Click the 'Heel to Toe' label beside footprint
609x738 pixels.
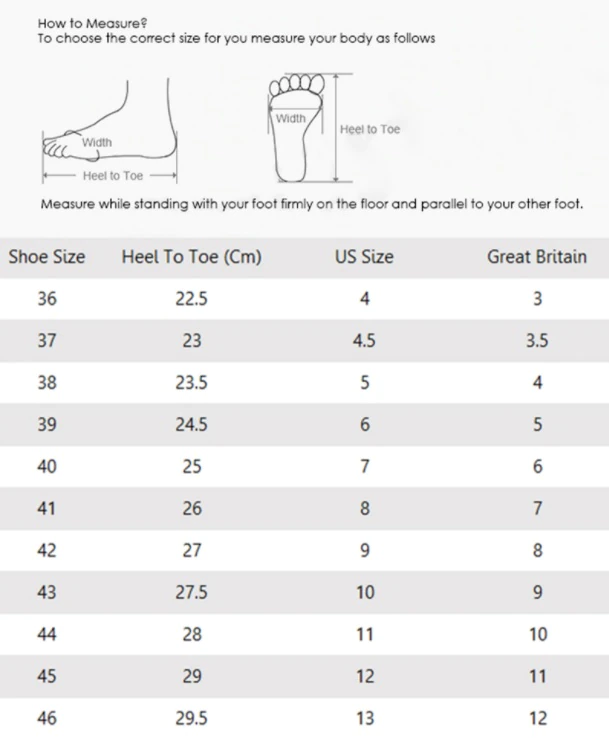pyautogui.click(x=370, y=129)
